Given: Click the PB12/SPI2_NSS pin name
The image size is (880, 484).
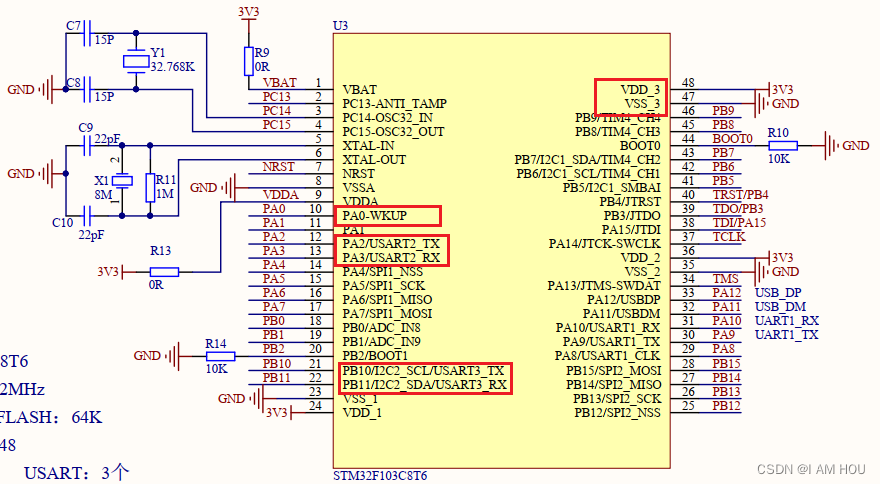Looking at the screenshot, I should coord(617,413).
